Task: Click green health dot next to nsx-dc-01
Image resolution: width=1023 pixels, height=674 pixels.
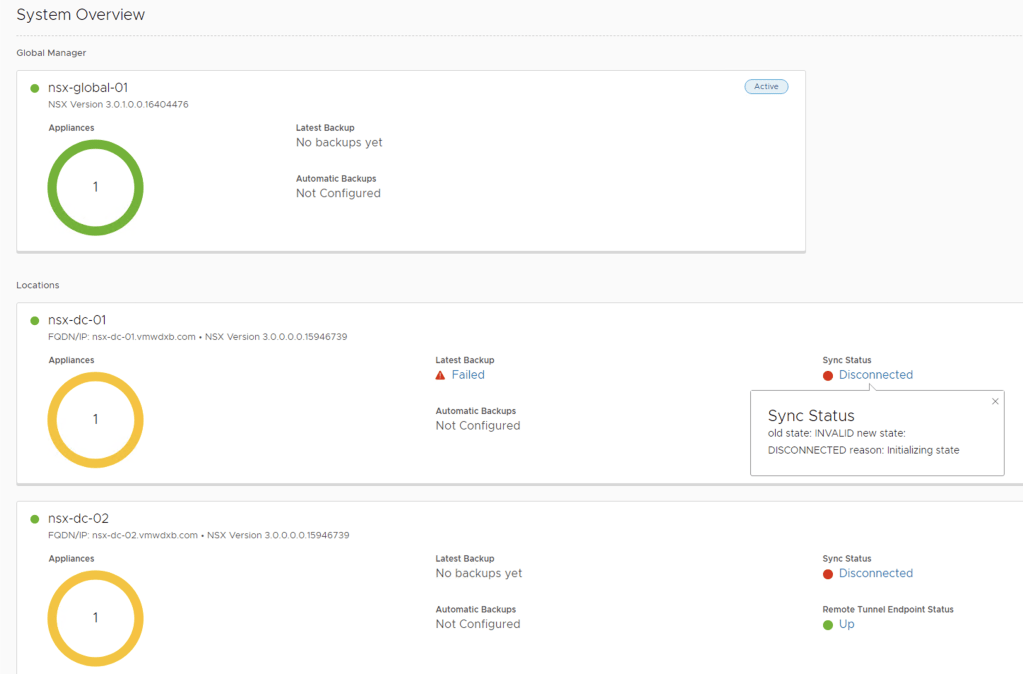Action: 35,321
